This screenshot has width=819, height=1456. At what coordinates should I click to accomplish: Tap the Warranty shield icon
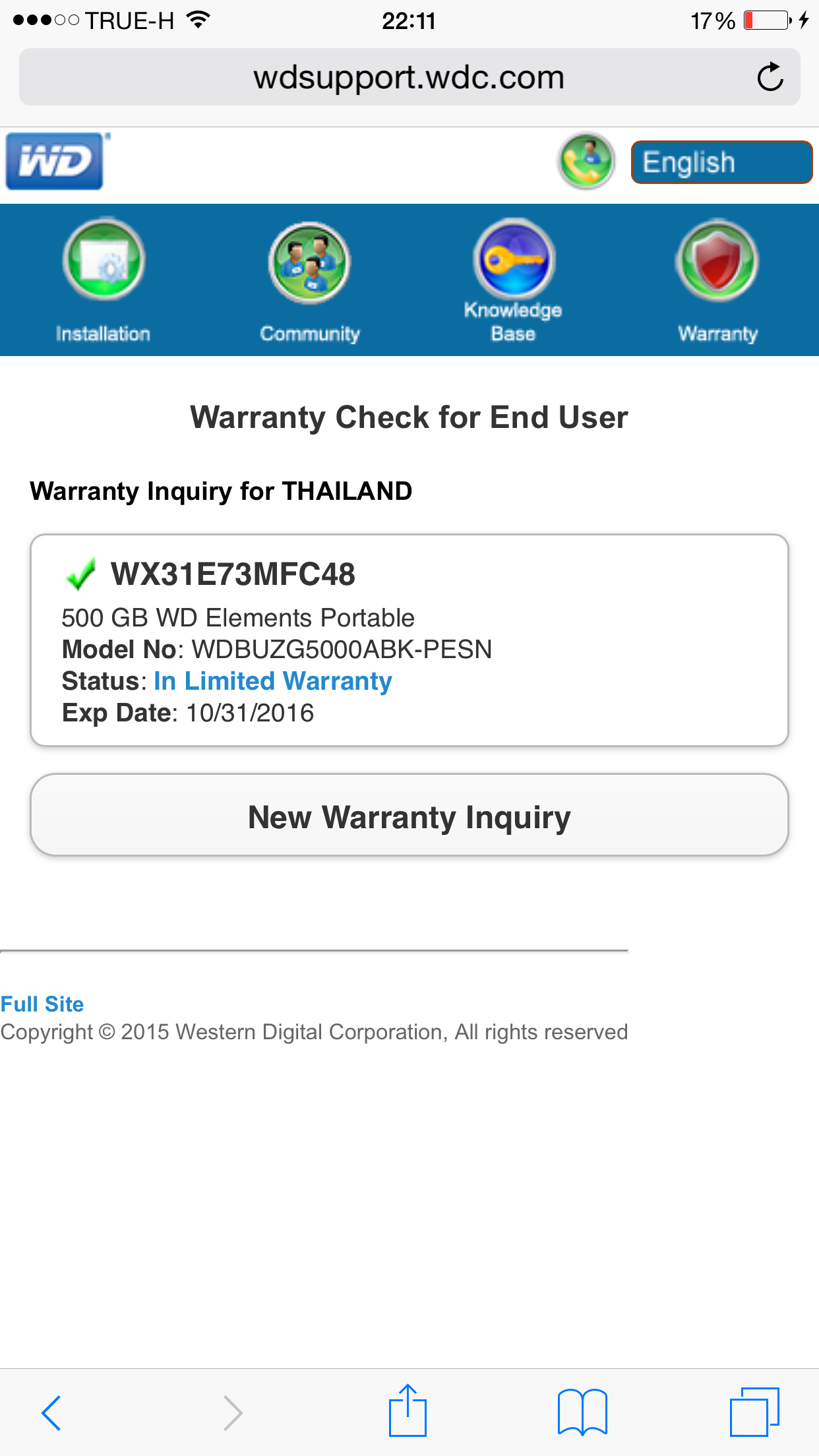click(x=717, y=260)
